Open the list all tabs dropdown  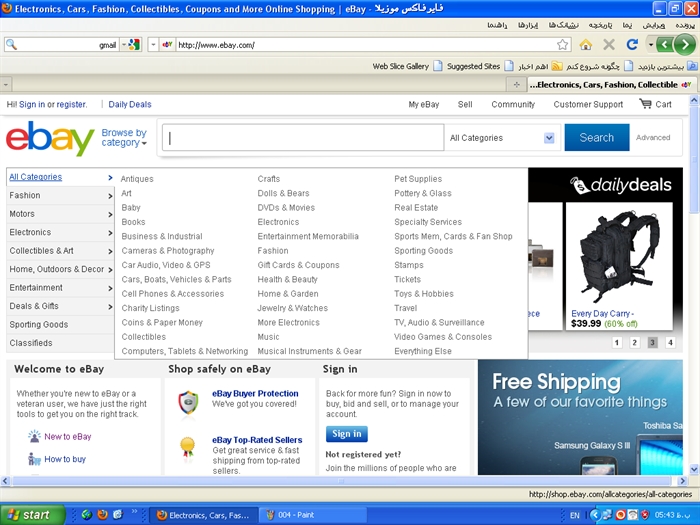(x=6, y=84)
